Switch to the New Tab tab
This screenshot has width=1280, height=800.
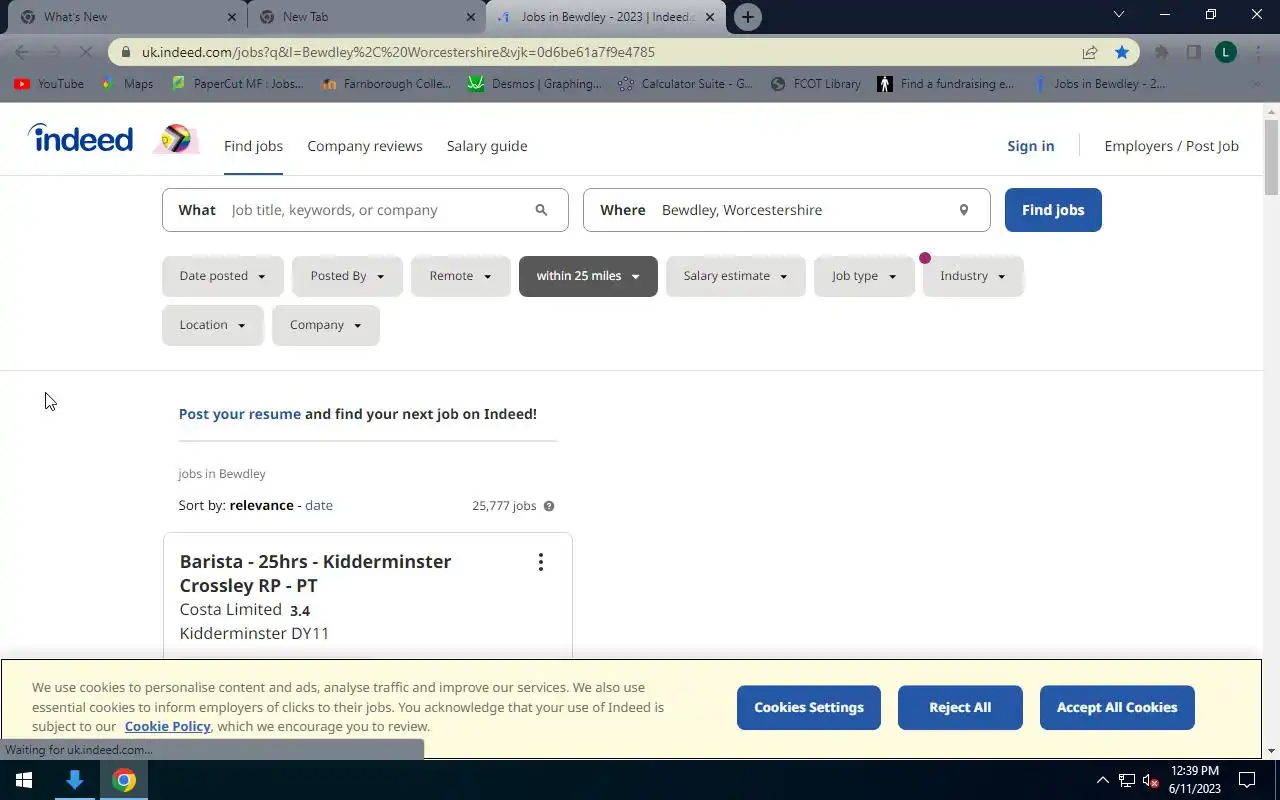(x=366, y=17)
